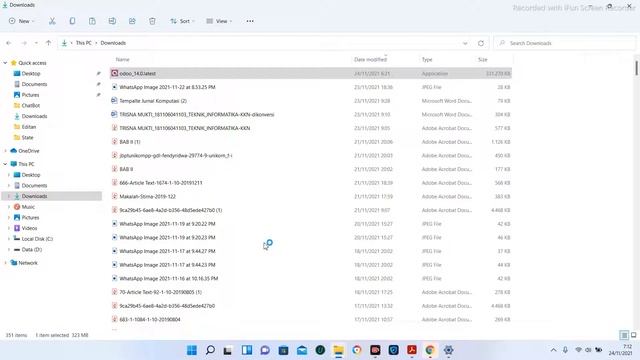Click the Back navigation arrow
Screen dimensions: 640x360
9,43
